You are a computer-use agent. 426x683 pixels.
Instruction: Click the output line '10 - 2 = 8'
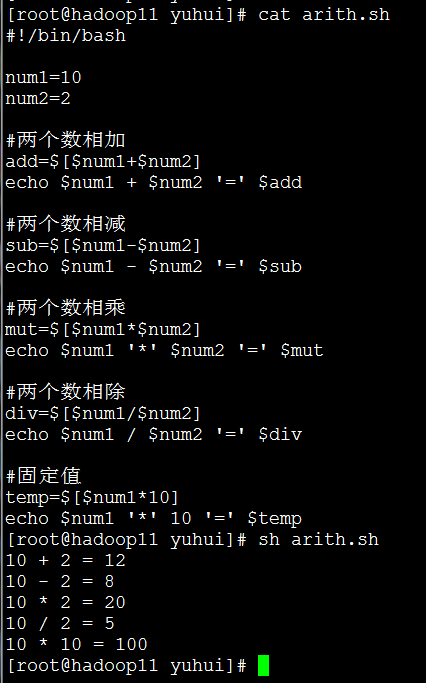click(x=60, y=582)
